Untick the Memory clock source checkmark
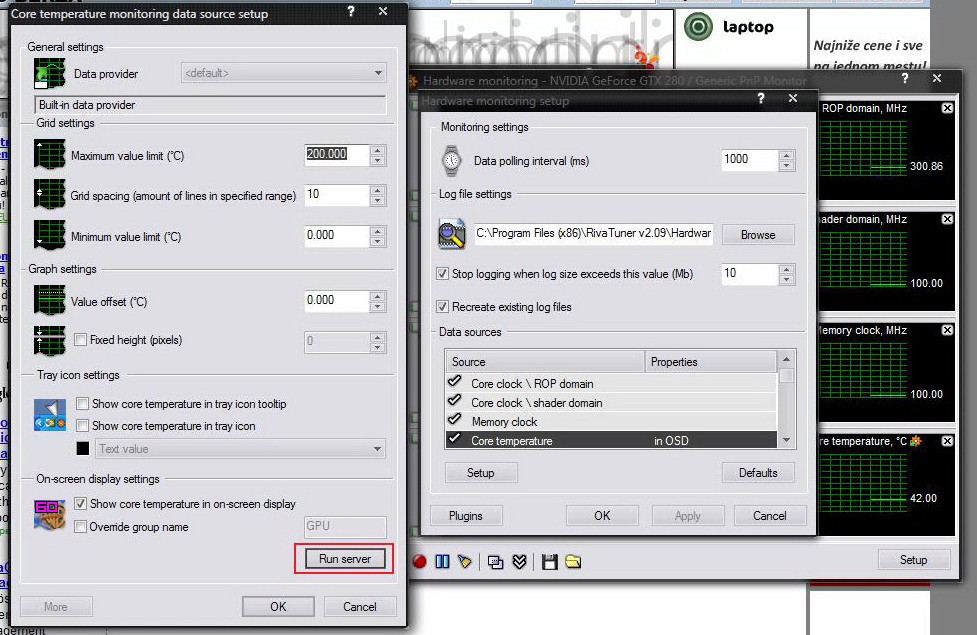Screen dimensions: 977x635 tap(455, 420)
